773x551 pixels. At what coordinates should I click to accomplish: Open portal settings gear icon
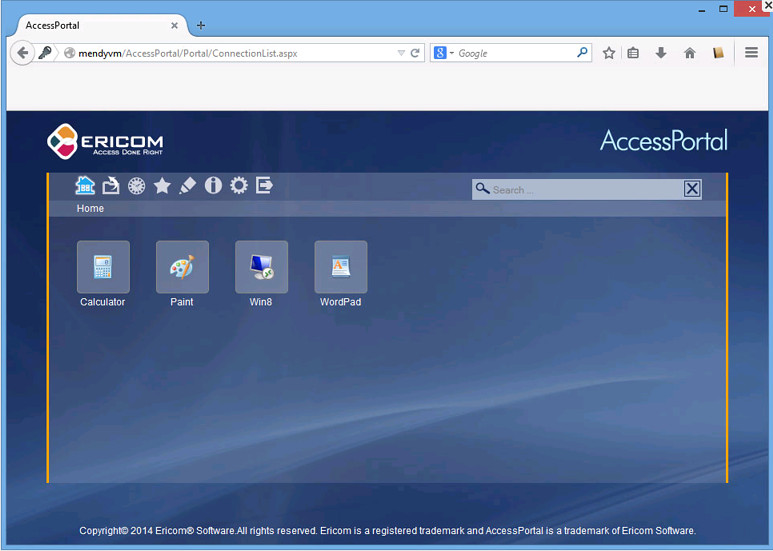click(239, 186)
